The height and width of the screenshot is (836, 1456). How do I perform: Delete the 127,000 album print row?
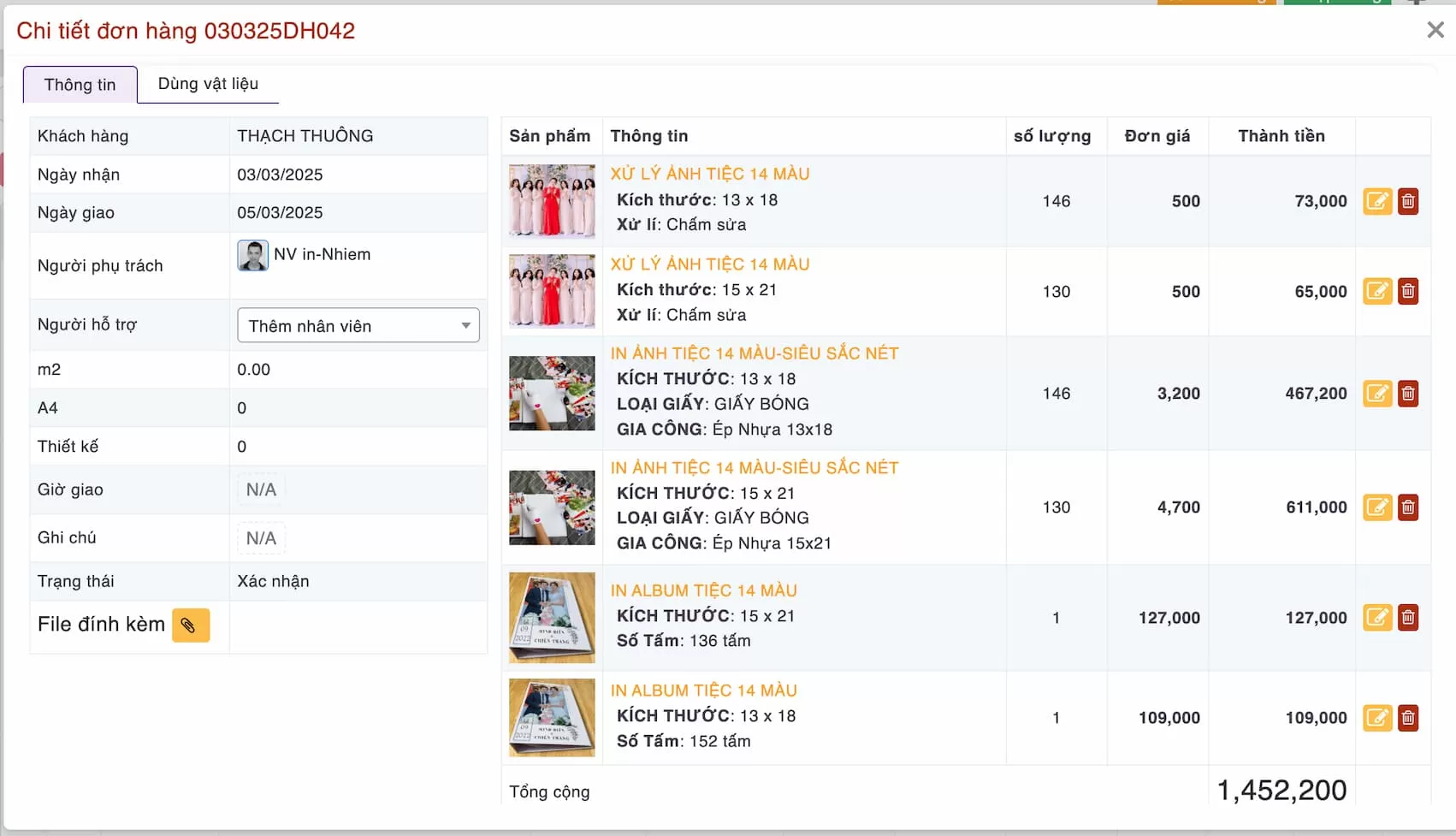click(x=1408, y=618)
